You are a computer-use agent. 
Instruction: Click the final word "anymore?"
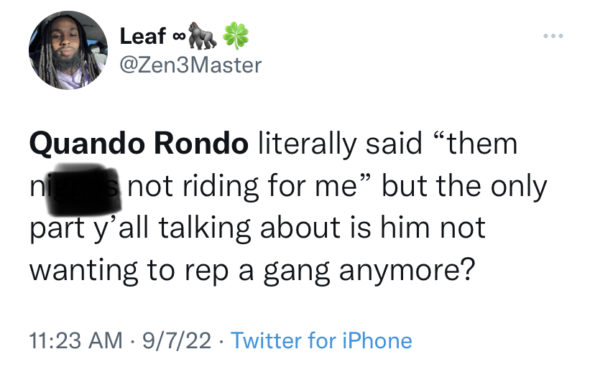407,272
